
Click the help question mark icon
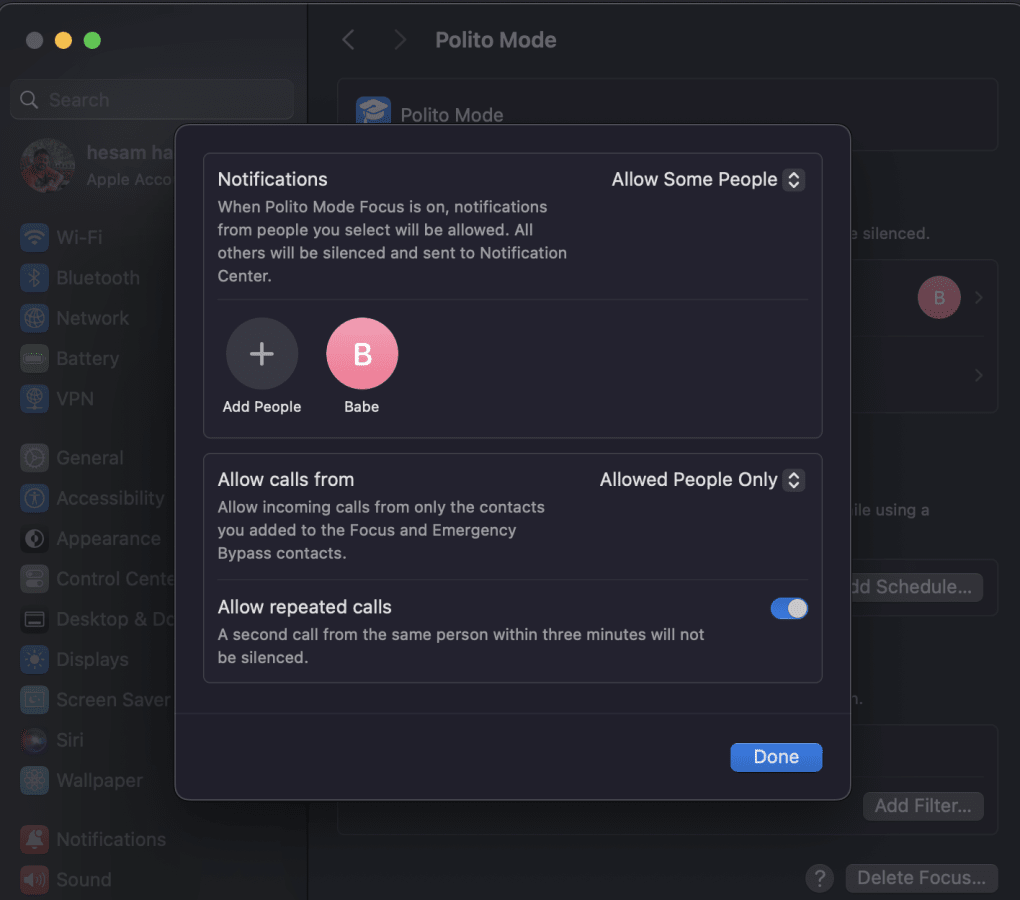coord(819,878)
